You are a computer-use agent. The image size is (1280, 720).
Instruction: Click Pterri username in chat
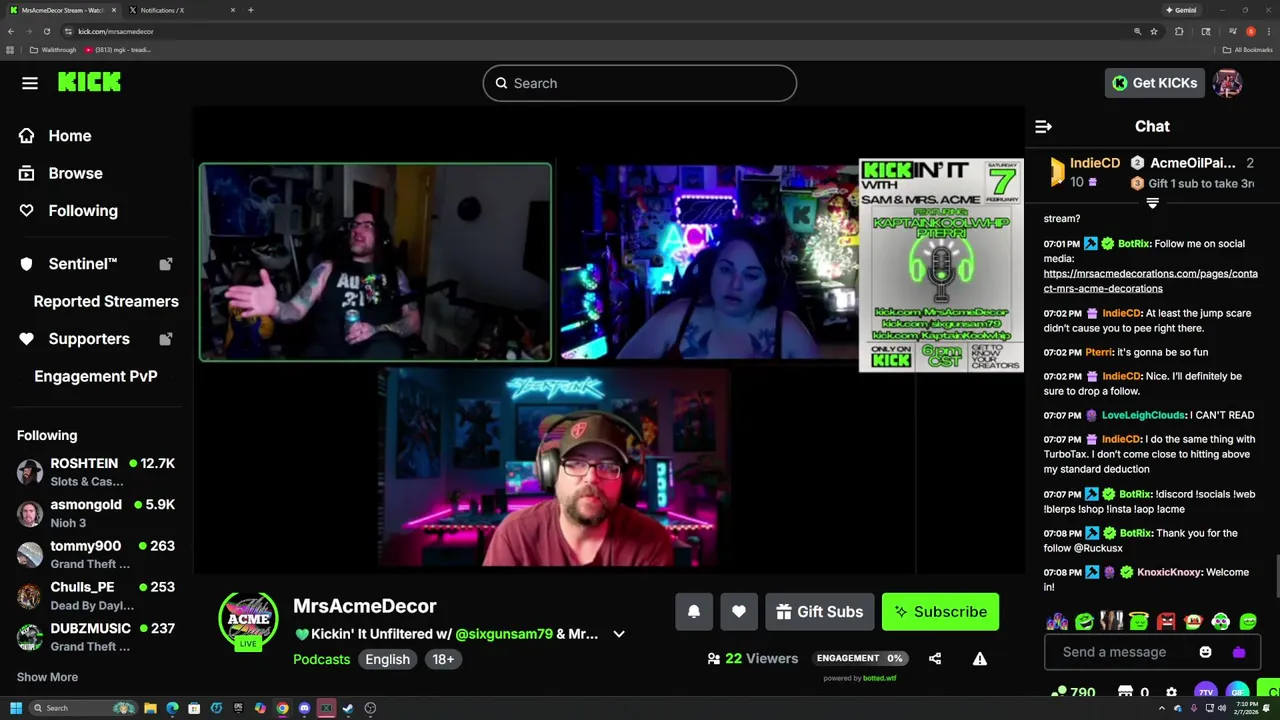1099,352
